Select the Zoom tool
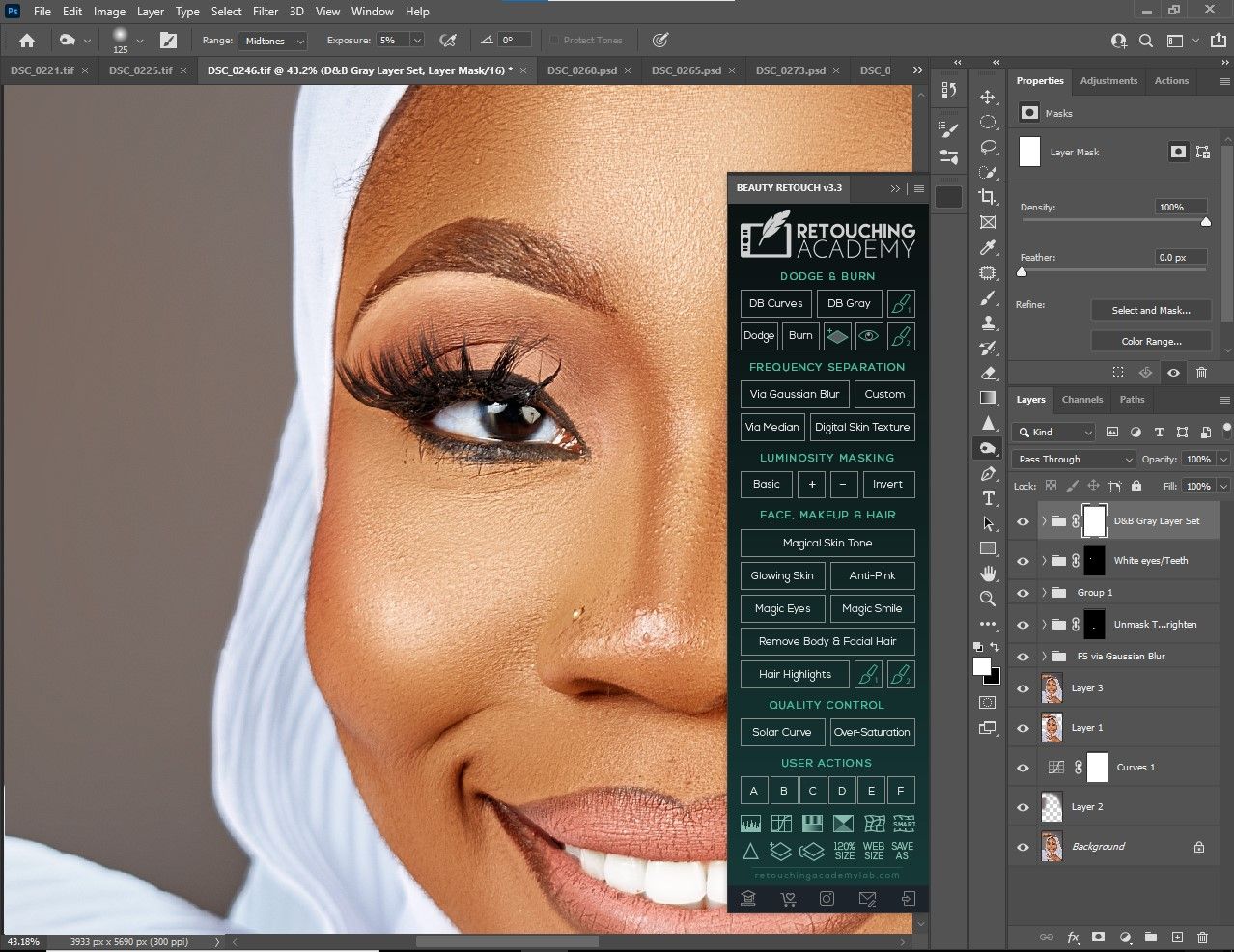This screenshot has height=952, width=1234. tap(988, 599)
